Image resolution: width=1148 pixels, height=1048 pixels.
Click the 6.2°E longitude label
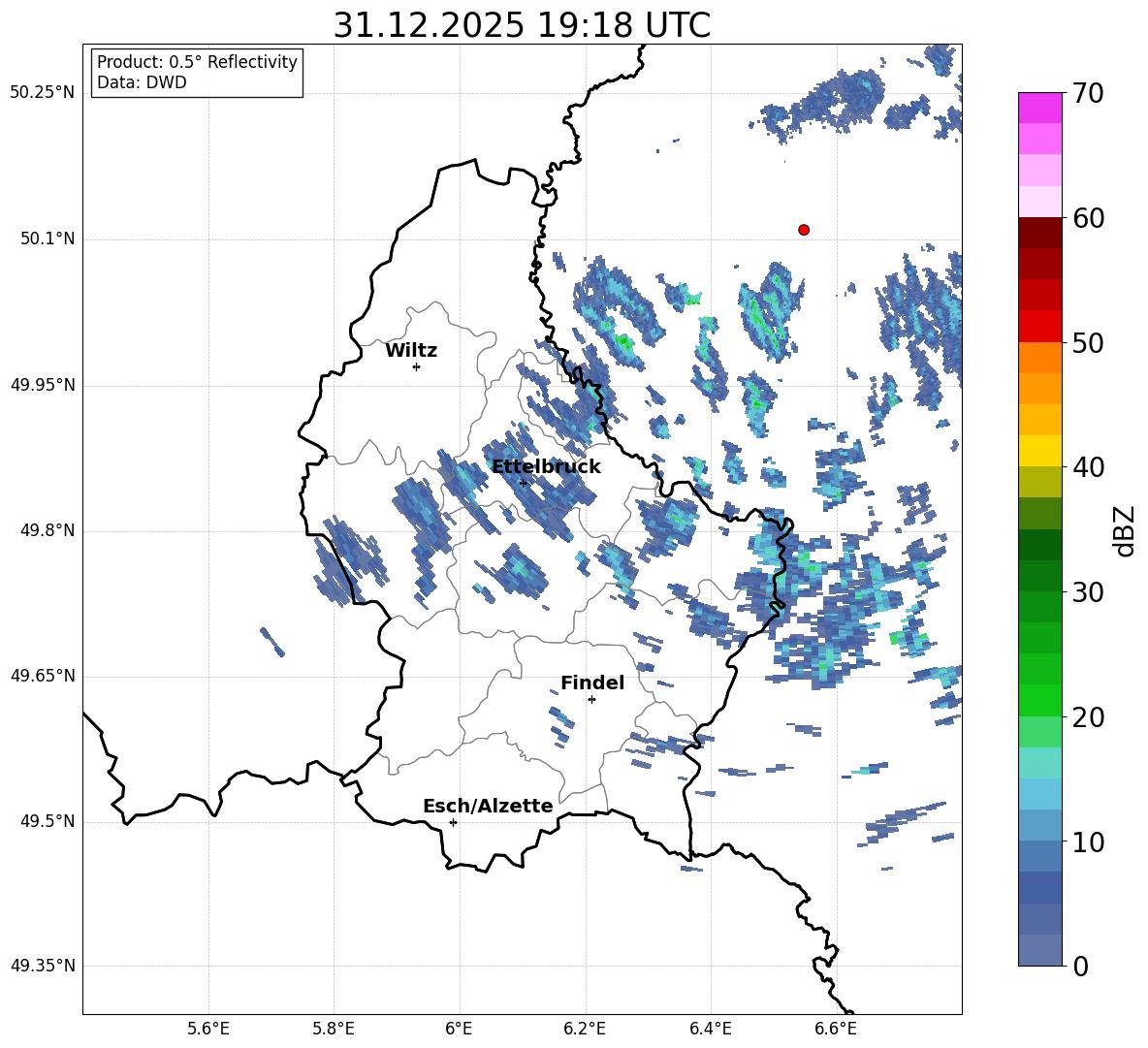pyautogui.click(x=585, y=1029)
